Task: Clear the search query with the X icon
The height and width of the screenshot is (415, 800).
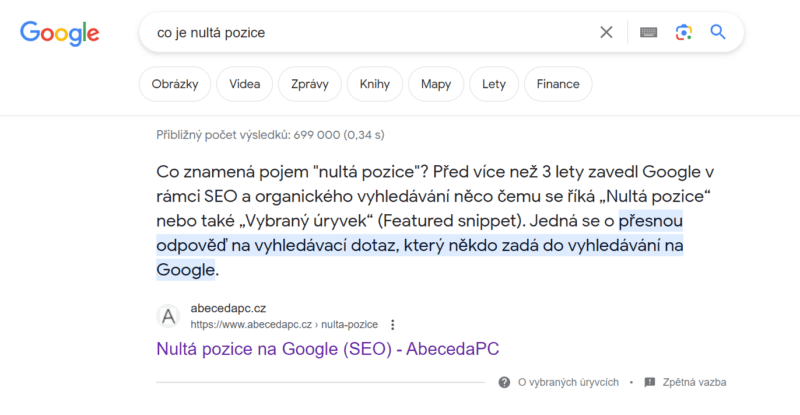Action: [606, 33]
